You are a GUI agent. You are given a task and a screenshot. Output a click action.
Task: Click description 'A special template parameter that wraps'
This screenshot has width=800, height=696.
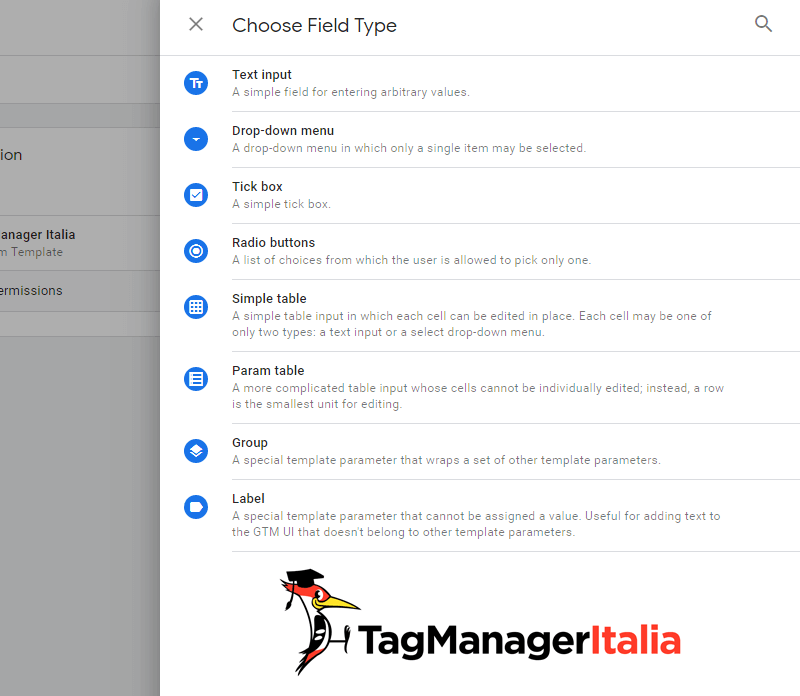(x=446, y=460)
